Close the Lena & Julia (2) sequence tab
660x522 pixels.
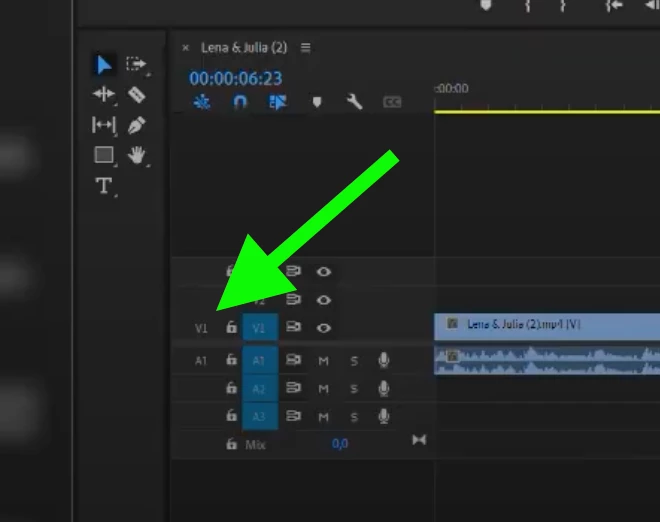(x=186, y=48)
